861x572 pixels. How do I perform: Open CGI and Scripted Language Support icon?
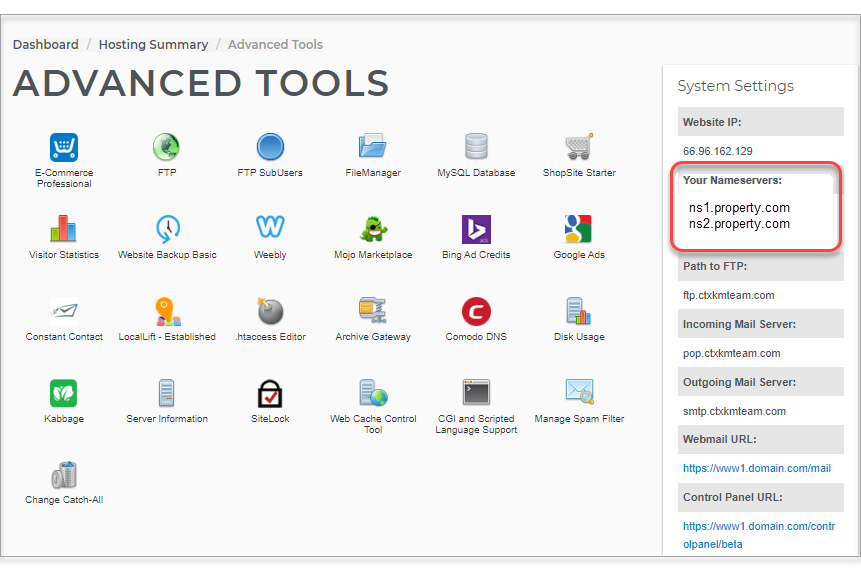tap(476, 392)
